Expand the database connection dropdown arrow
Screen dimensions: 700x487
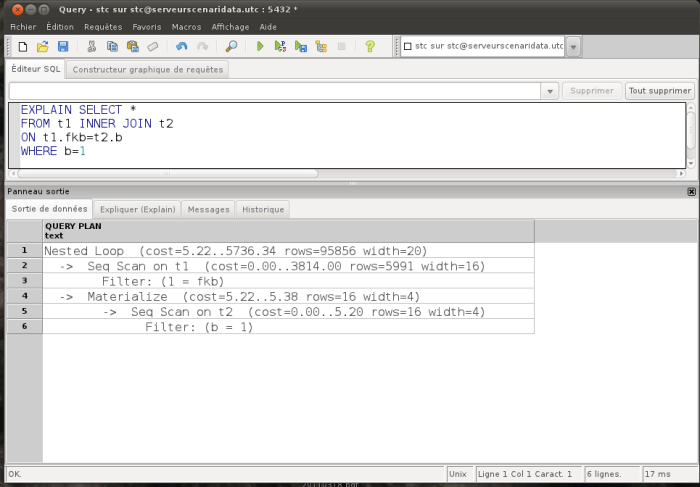574,46
